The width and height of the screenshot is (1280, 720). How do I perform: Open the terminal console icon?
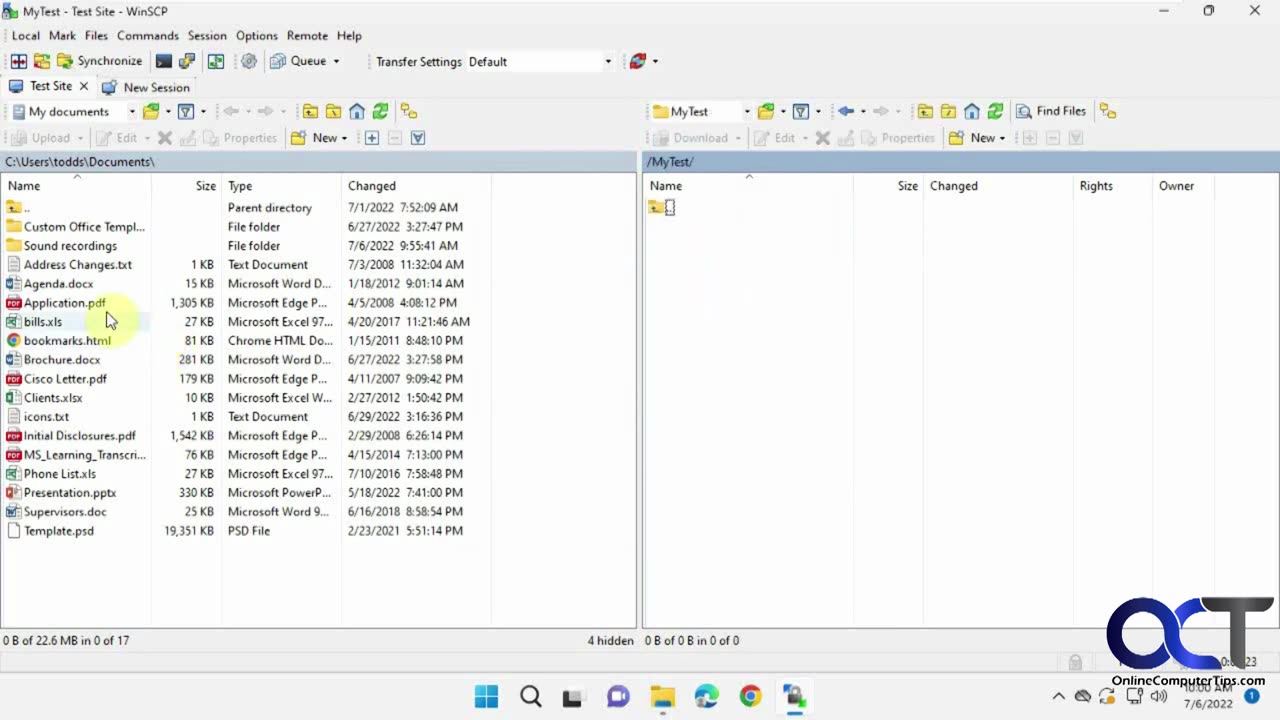(164, 61)
